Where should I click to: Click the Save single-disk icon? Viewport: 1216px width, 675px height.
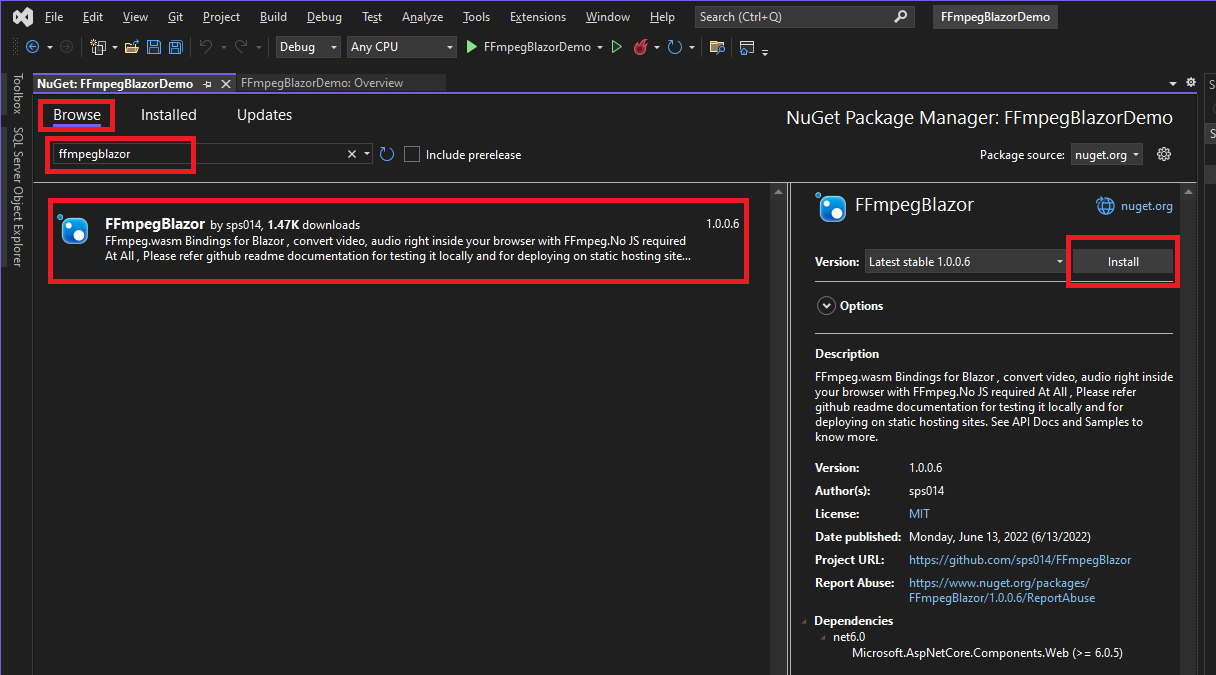pos(154,47)
